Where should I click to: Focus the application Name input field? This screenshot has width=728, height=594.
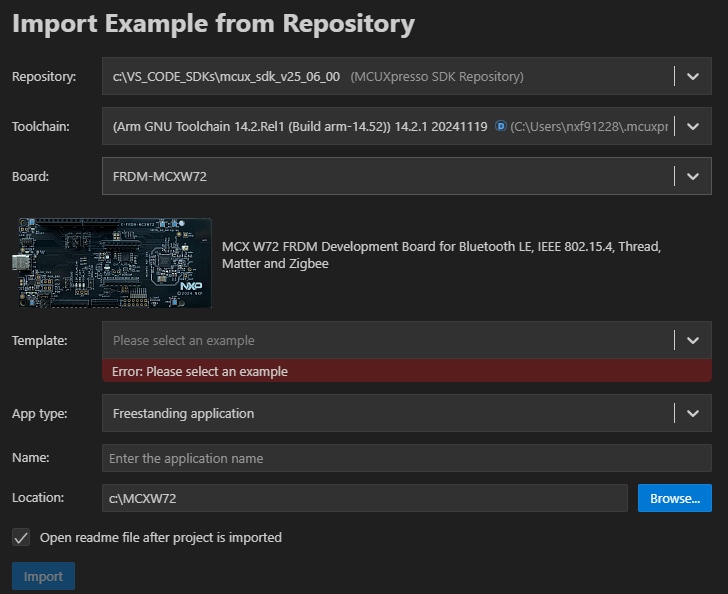click(x=407, y=458)
